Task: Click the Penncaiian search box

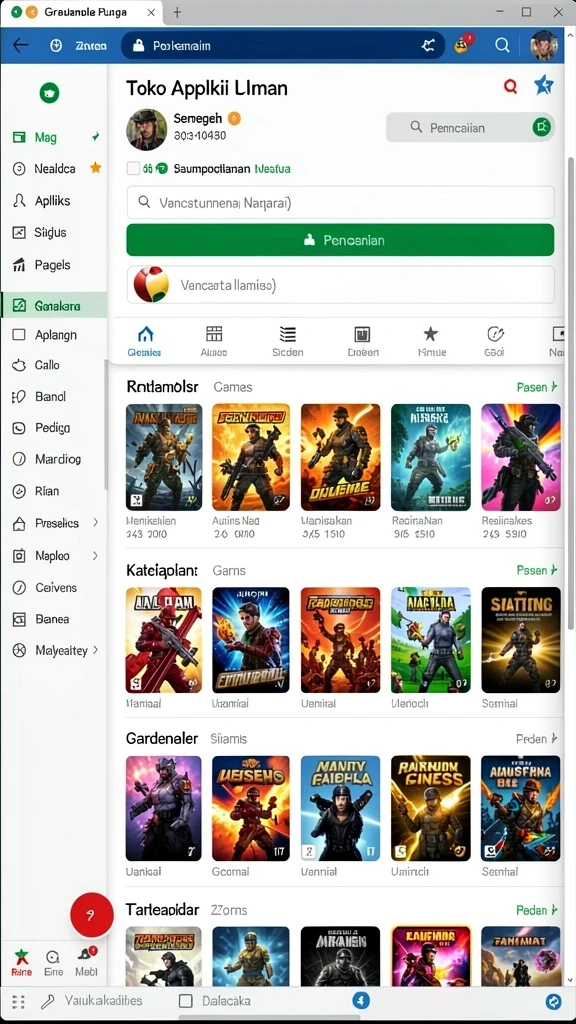Action: [x=470, y=127]
